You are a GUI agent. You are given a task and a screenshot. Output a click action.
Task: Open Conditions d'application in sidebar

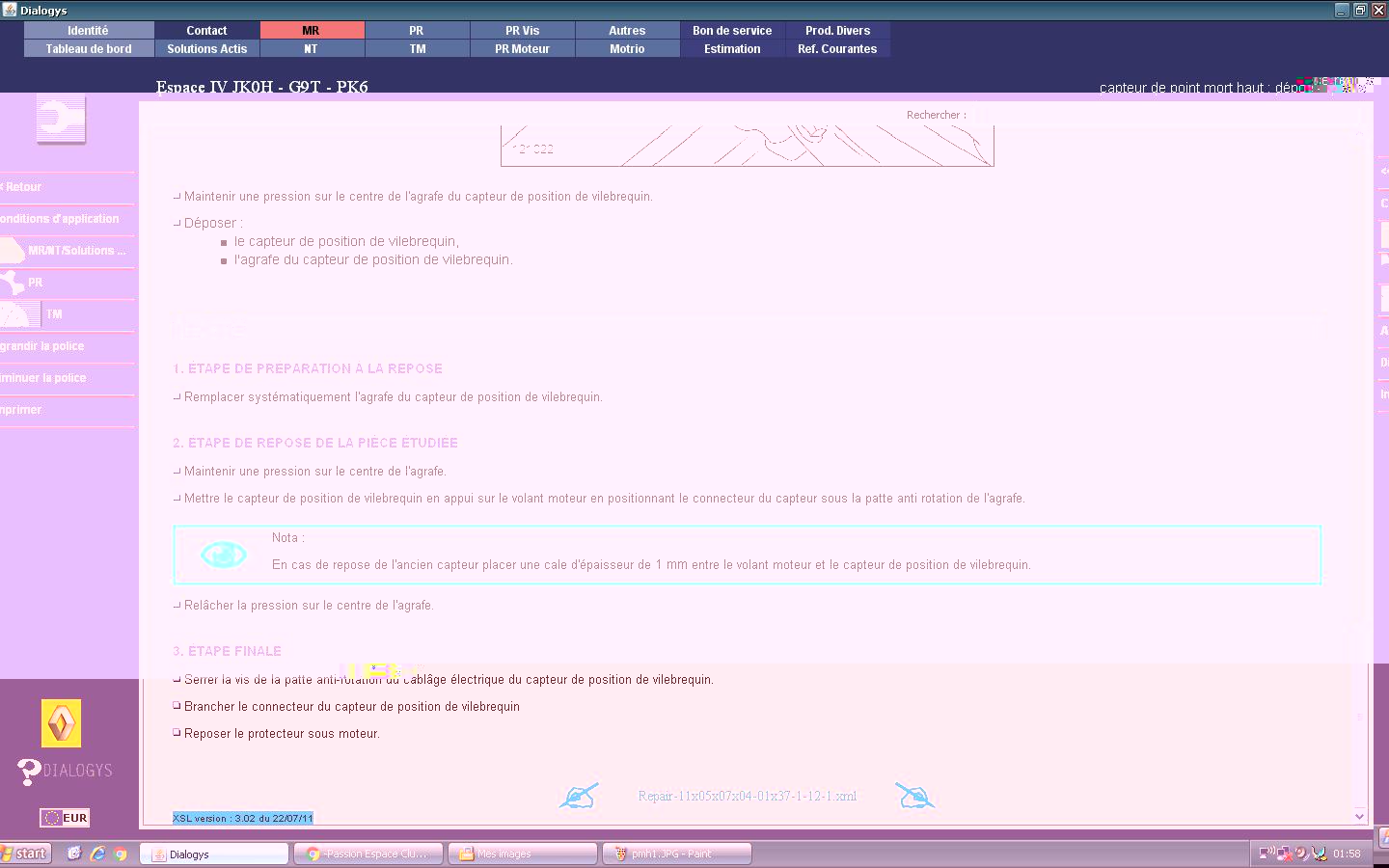[x=60, y=219]
